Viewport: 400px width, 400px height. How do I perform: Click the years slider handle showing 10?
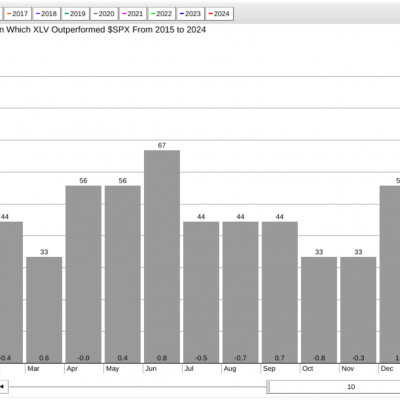click(334, 387)
